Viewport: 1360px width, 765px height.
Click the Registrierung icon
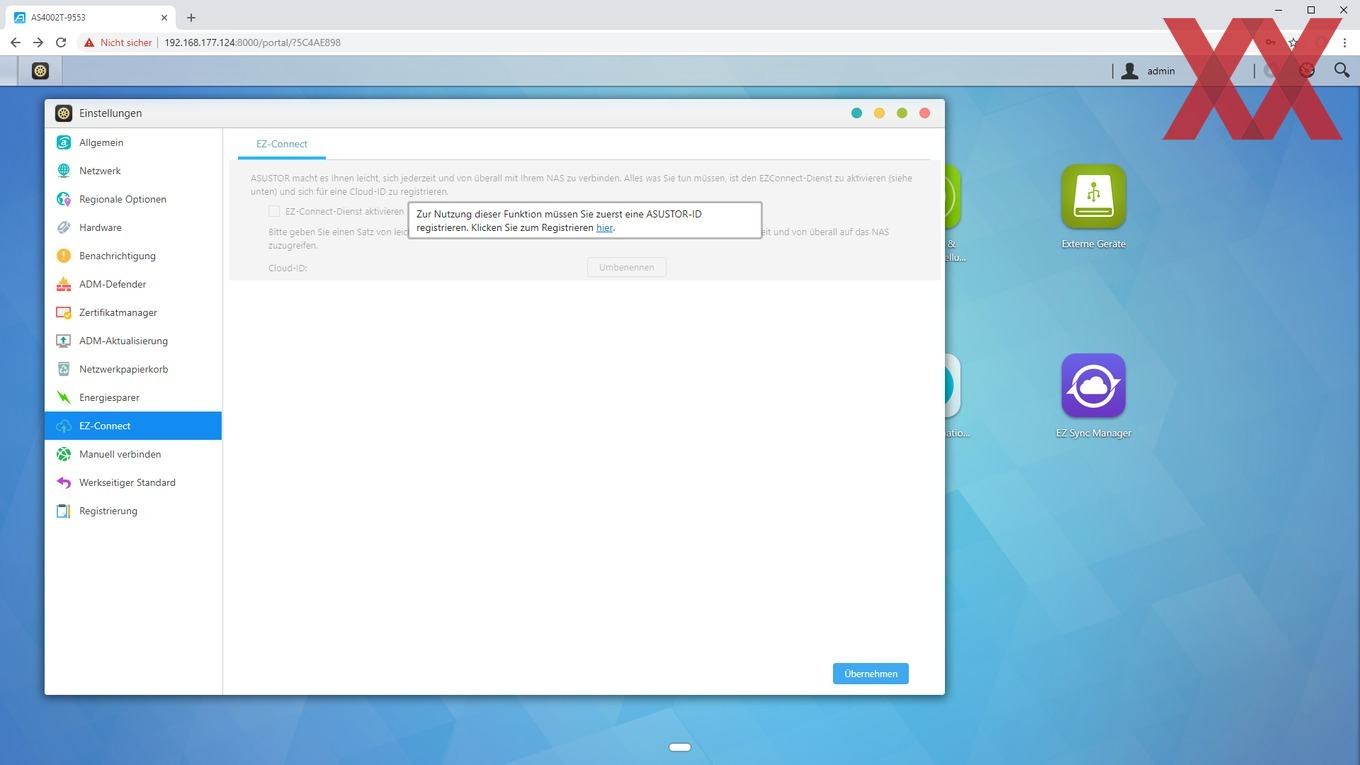64,511
